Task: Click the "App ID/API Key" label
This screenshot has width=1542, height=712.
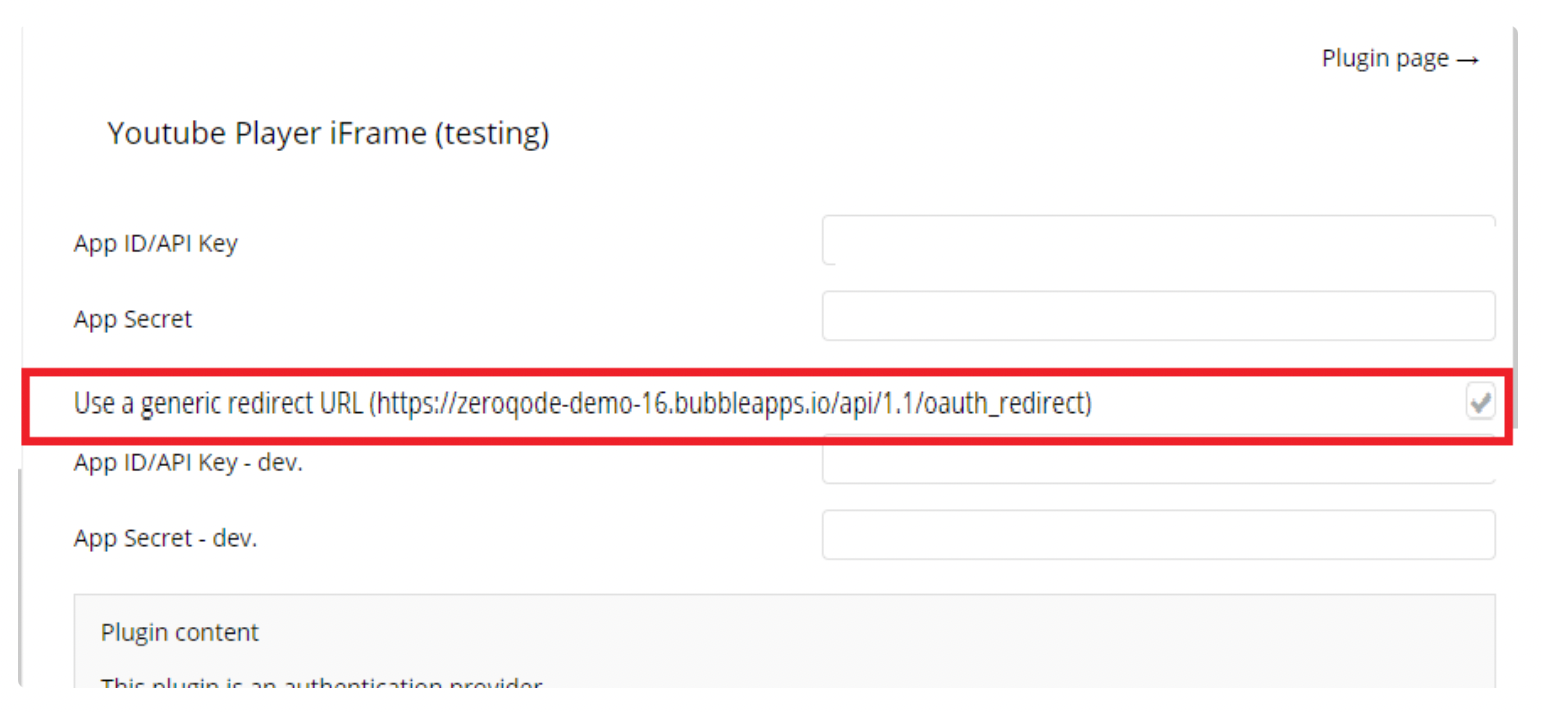Action: coord(155,243)
